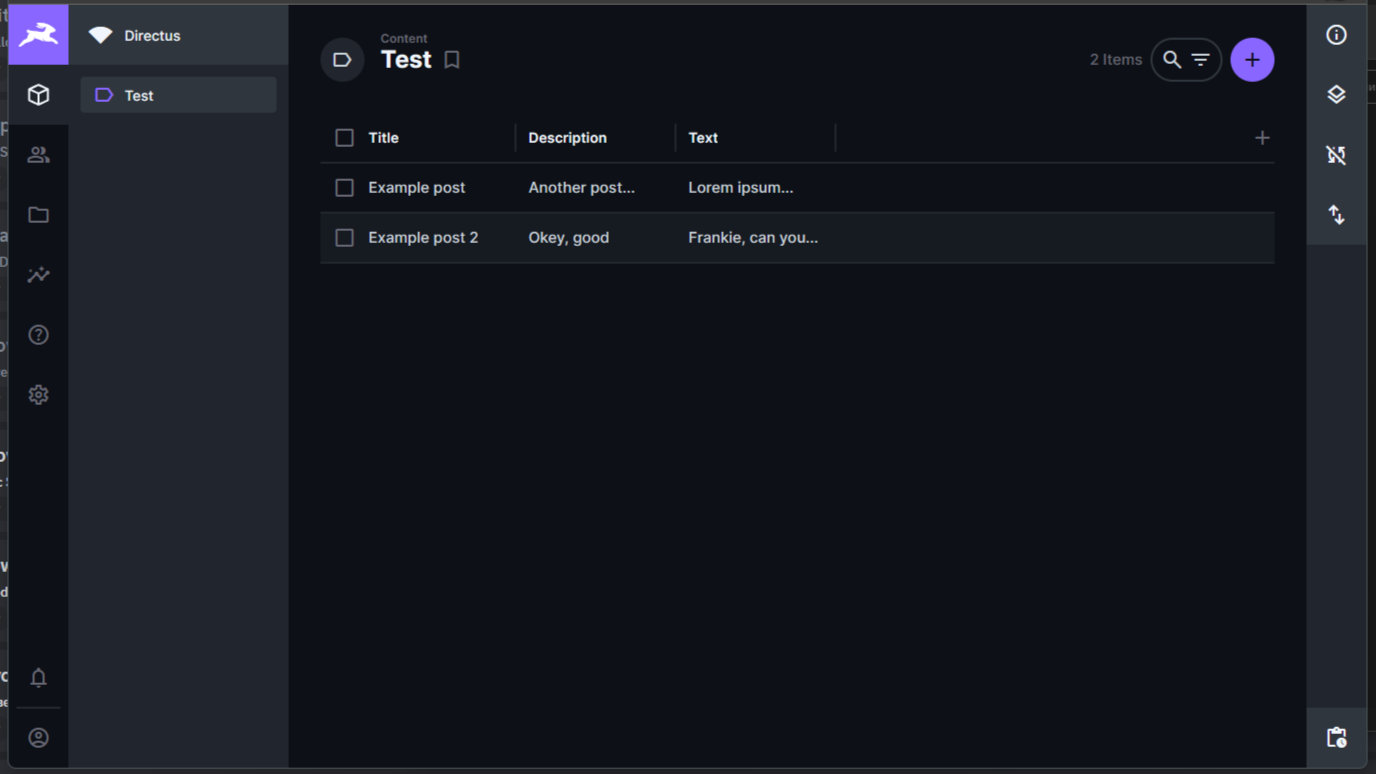Open the User Directory
The image size is (1376, 774).
point(38,154)
